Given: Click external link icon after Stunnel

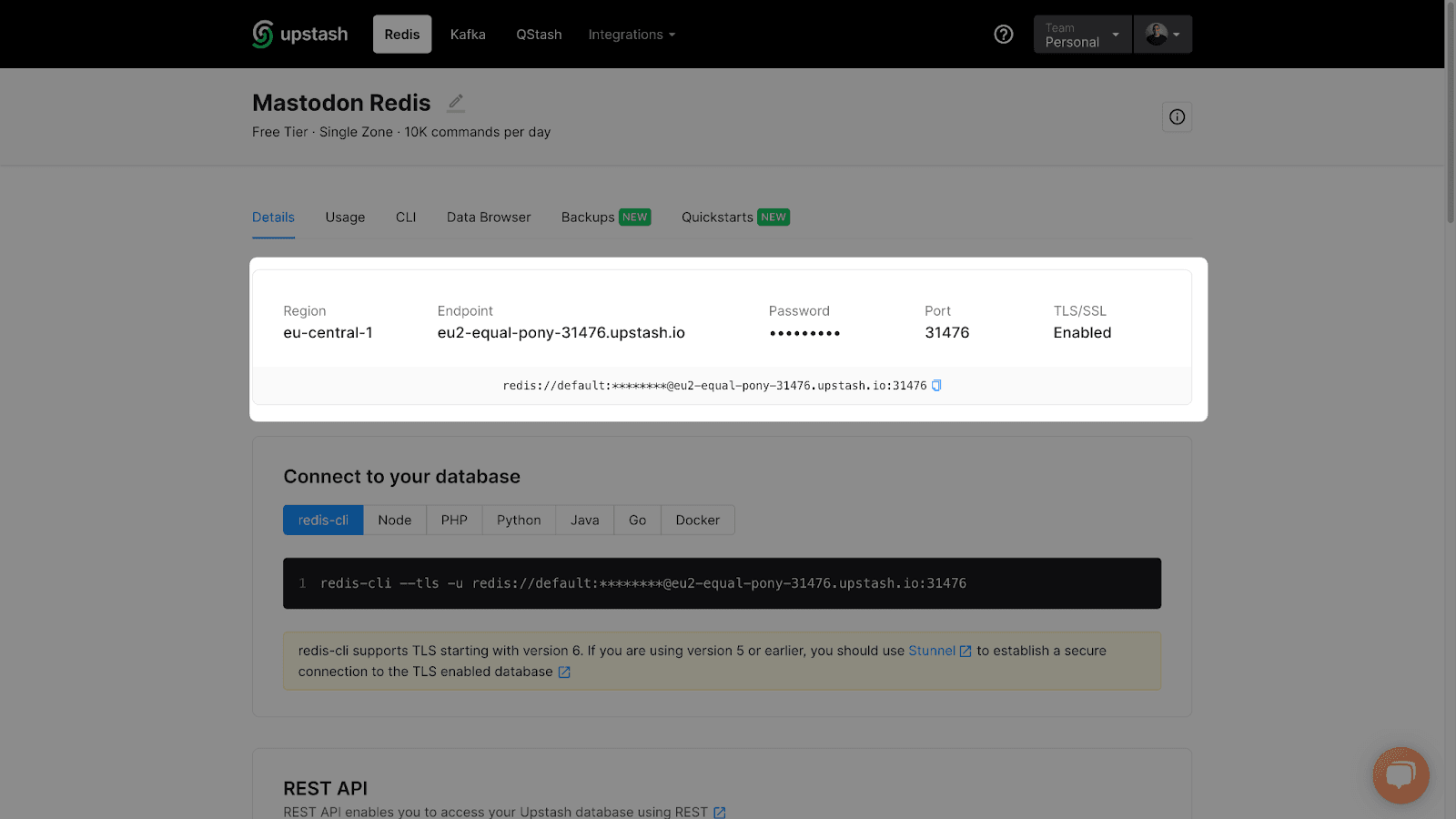Looking at the screenshot, I should 966,652.
